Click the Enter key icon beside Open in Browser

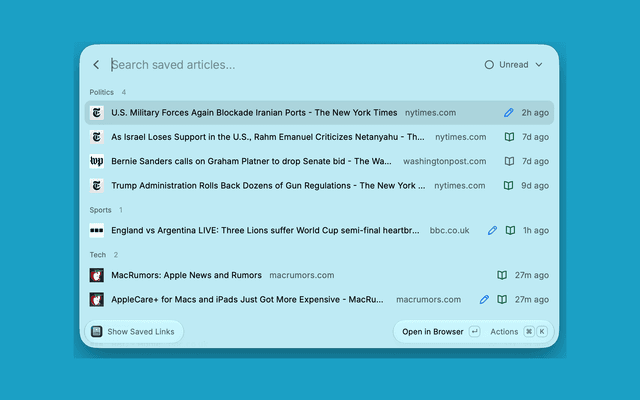pyautogui.click(x=474, y=331)
